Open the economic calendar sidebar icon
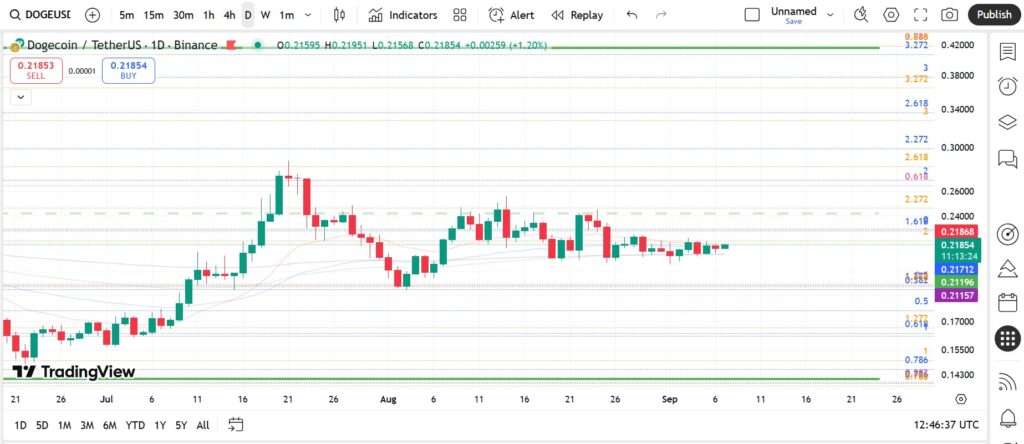The width and height of the screenshot is (1024, 444). point(1008,302)
